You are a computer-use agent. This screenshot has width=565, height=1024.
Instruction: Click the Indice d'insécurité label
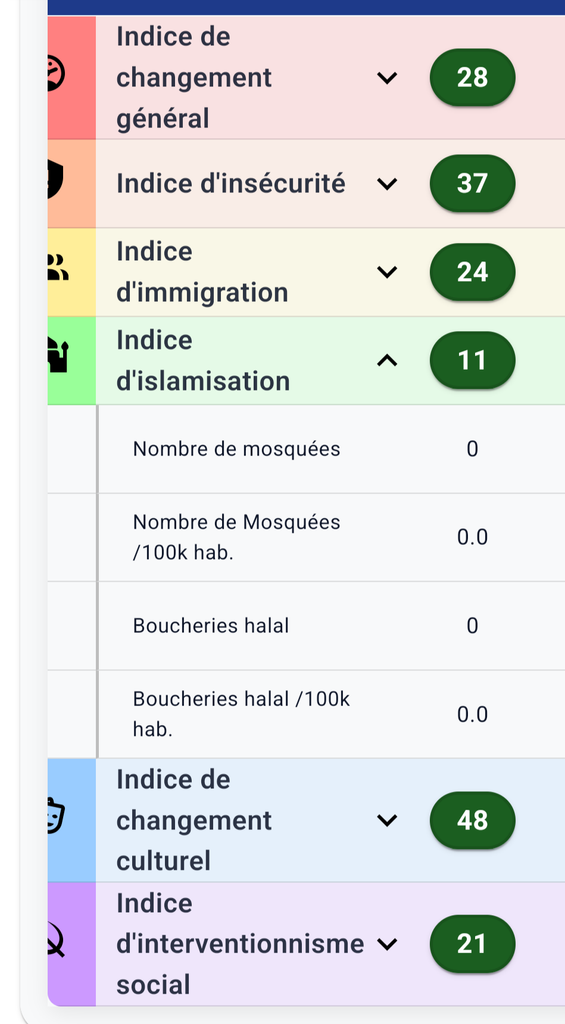click(231, 184)
